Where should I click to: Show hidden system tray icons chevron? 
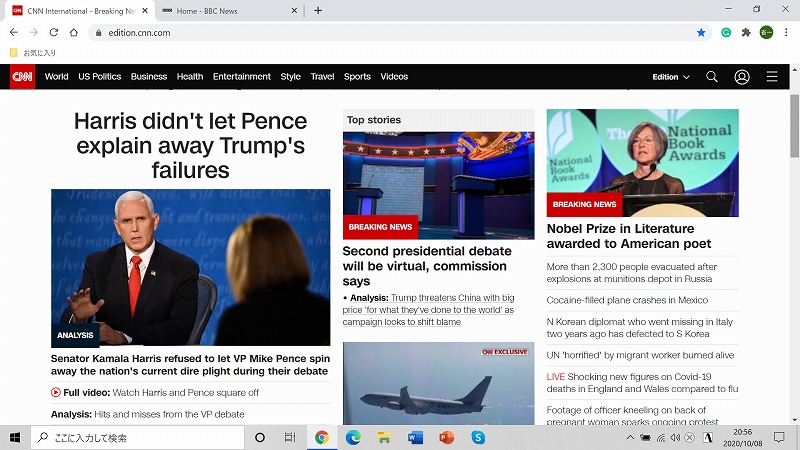(630, 438)
